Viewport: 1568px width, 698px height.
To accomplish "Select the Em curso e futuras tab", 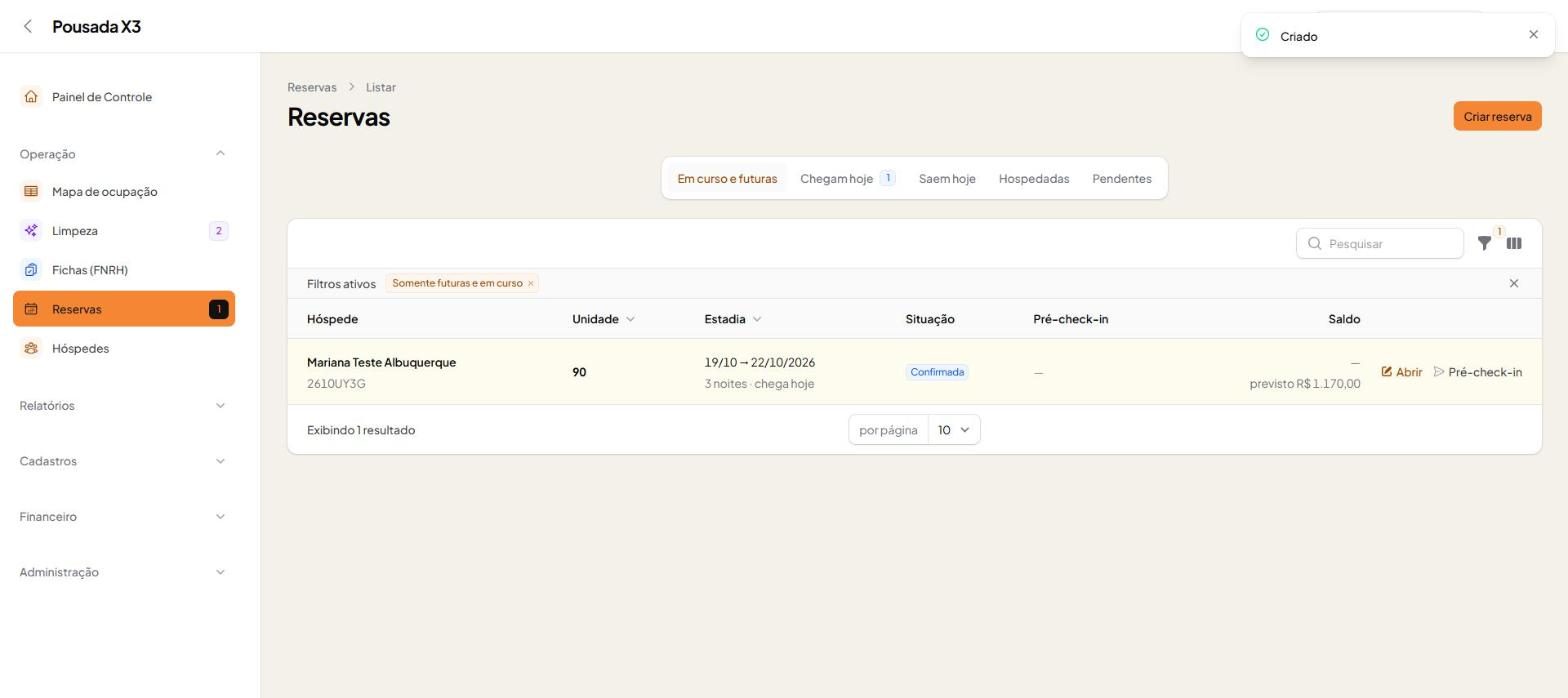I will coord(727,179).
